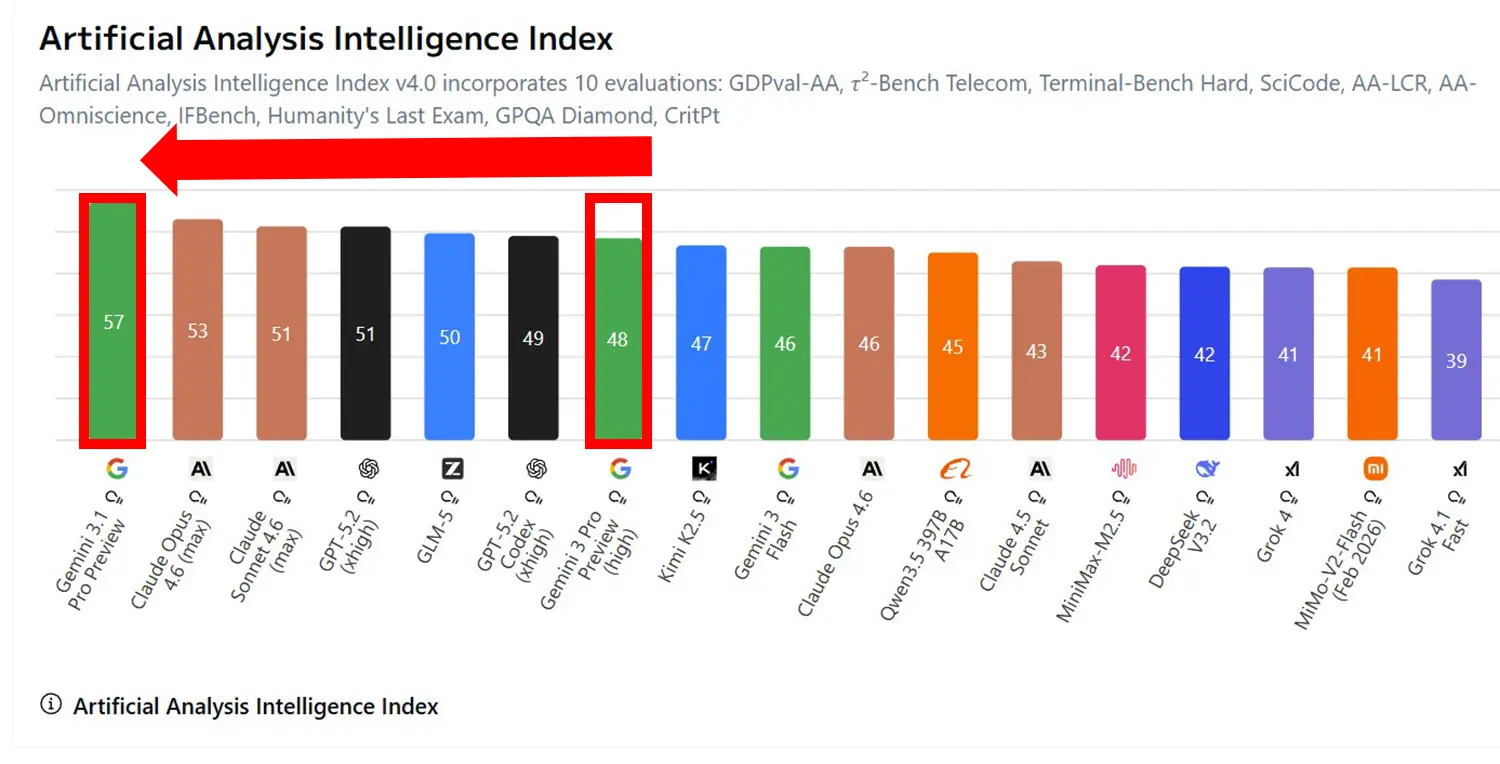Click the info icon beside Artificial Analysis Intelligence Index
This screenshot has height=764, width=1500.
click(50, 705)
